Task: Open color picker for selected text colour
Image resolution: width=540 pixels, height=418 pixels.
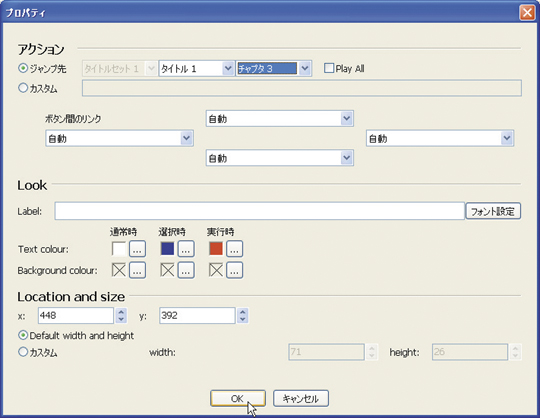Action: tap(186, 249)
